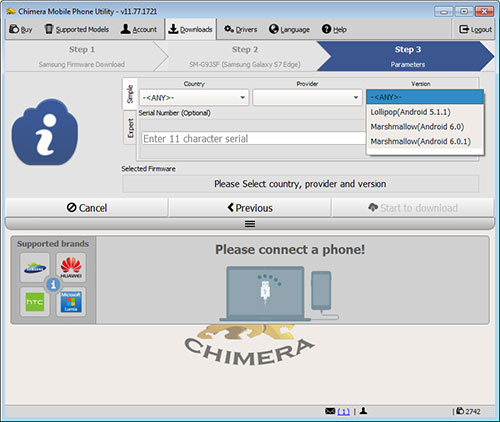Open the unread (1) messages link

(343, 412)
